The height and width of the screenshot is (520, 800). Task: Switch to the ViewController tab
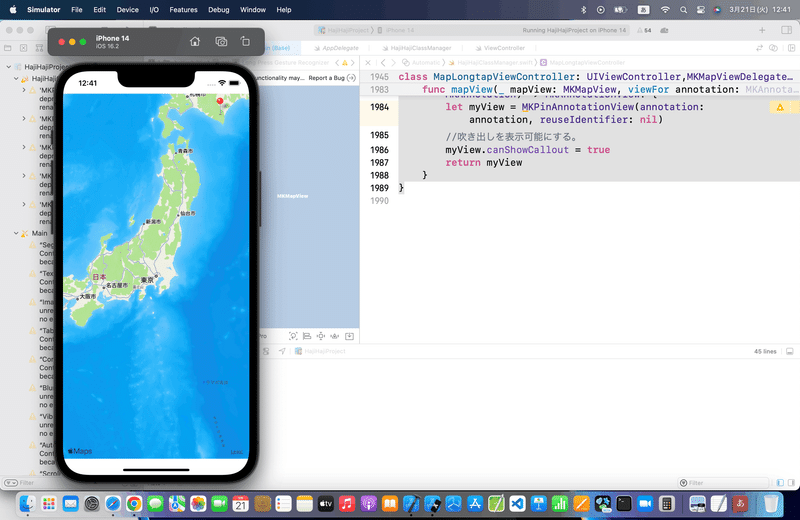500,48
